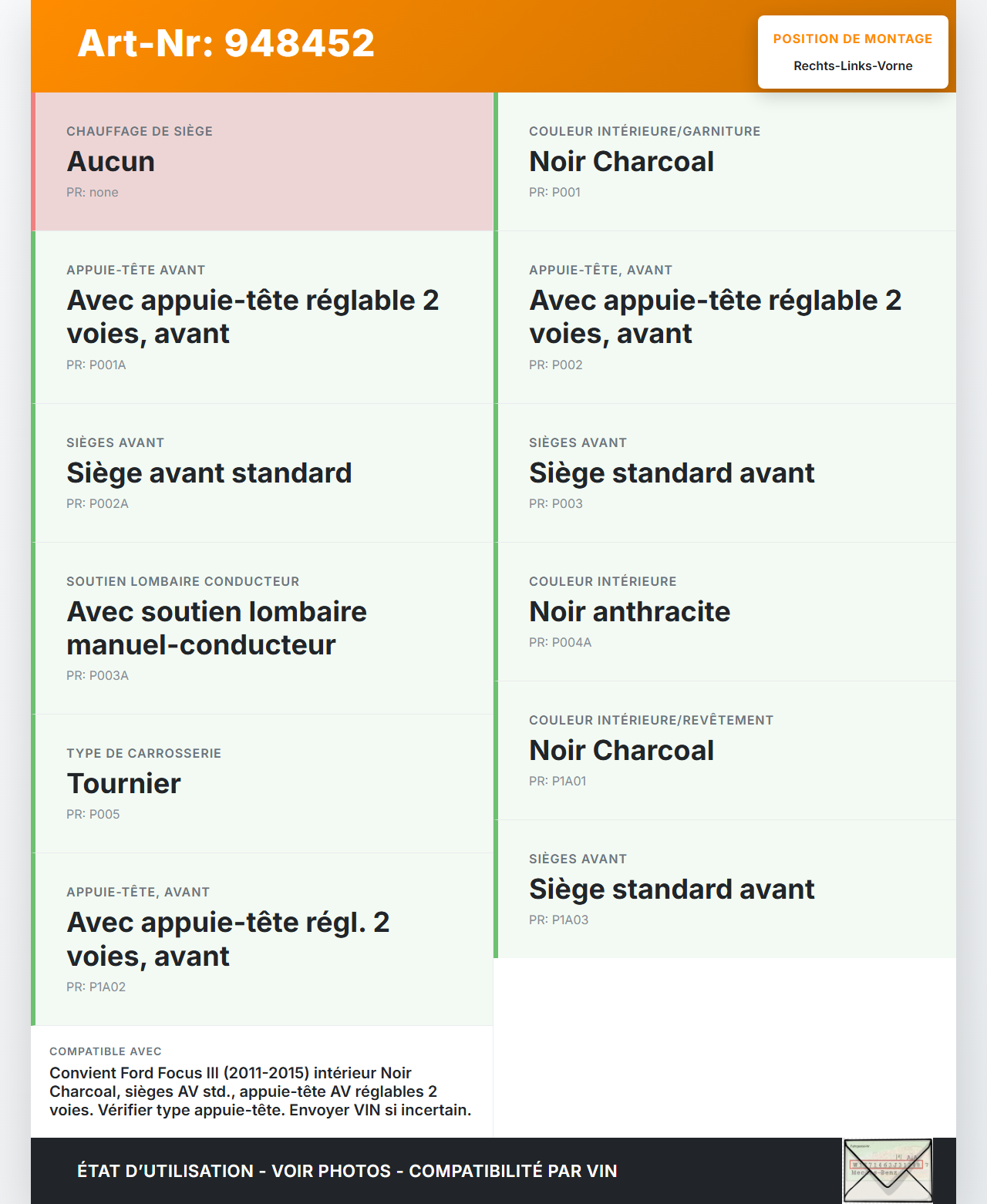Select Siège standard avant card PR P1A03
The height and width of the screenshot is (1204, 987).
tap(726, 889)
